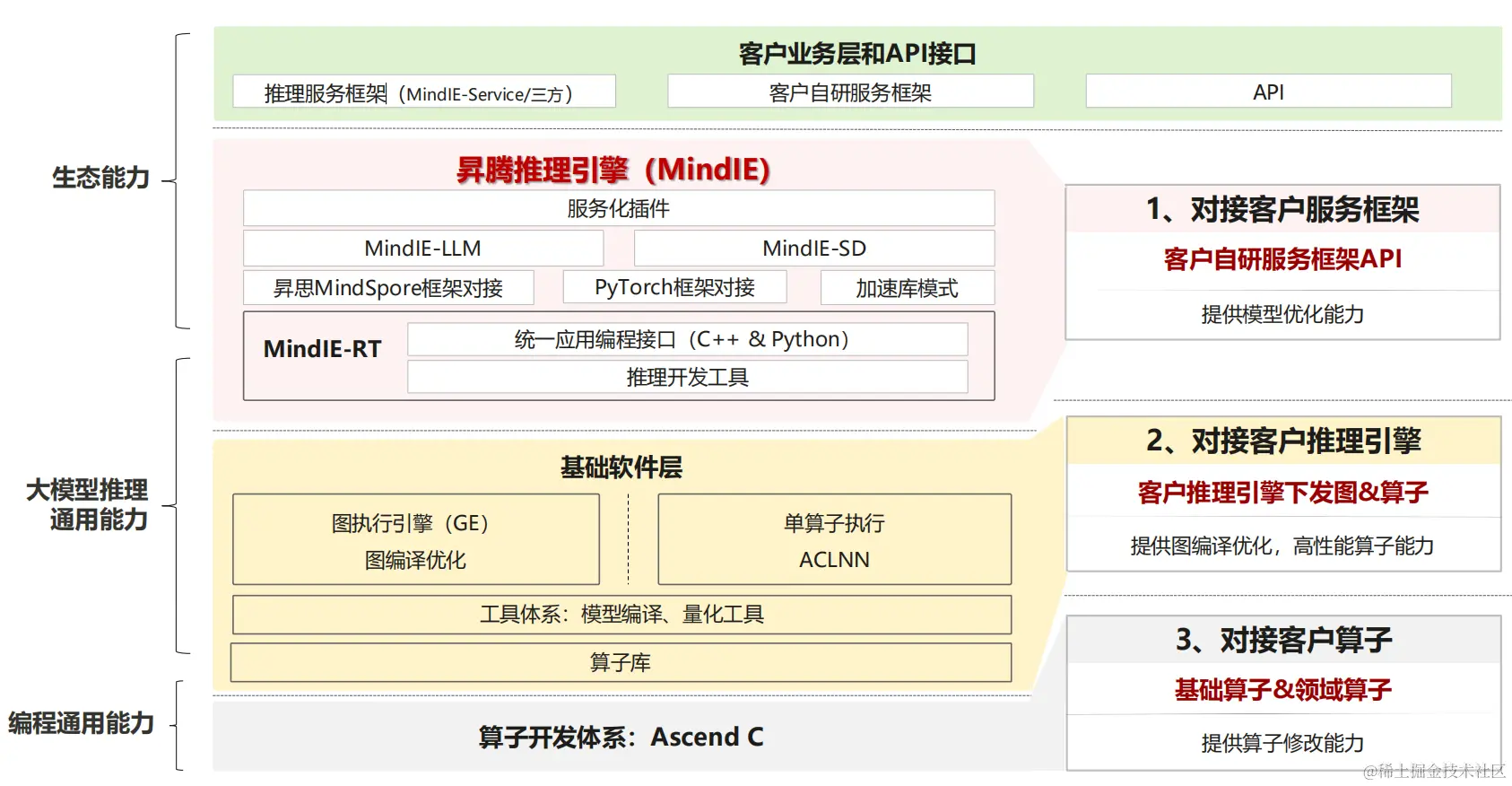This screenshot has width=1512, height=786.
Task: Select the 客户自研服务框架 box
Action: point(850,92)
